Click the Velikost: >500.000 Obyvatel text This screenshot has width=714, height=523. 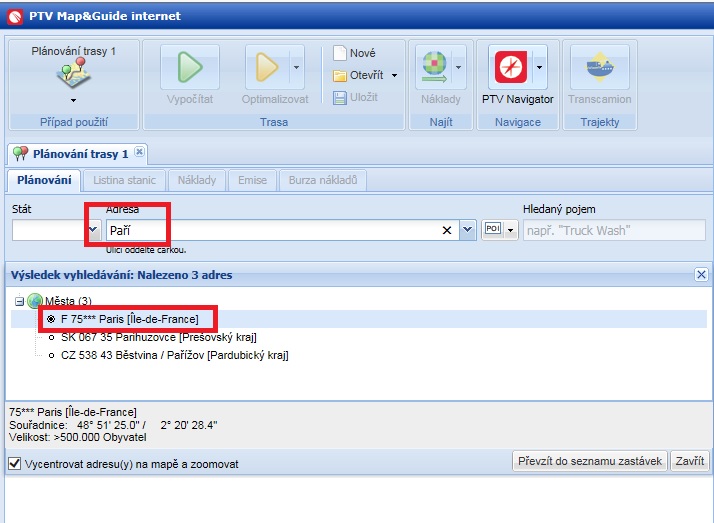(78, 437)
